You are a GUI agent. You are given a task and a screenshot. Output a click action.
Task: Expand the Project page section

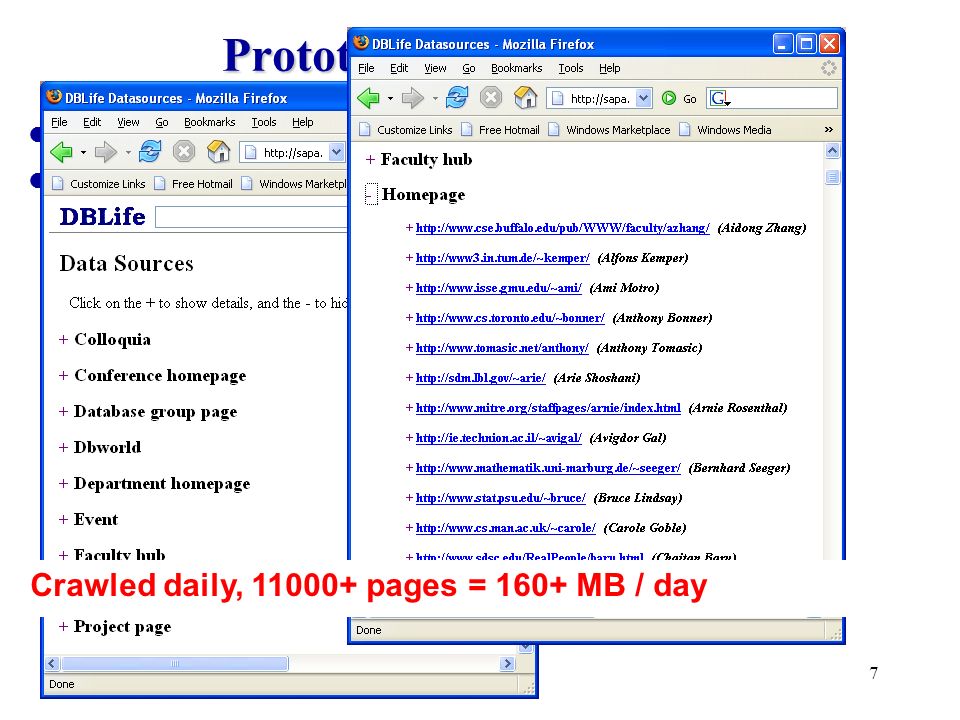pos(63,627)
